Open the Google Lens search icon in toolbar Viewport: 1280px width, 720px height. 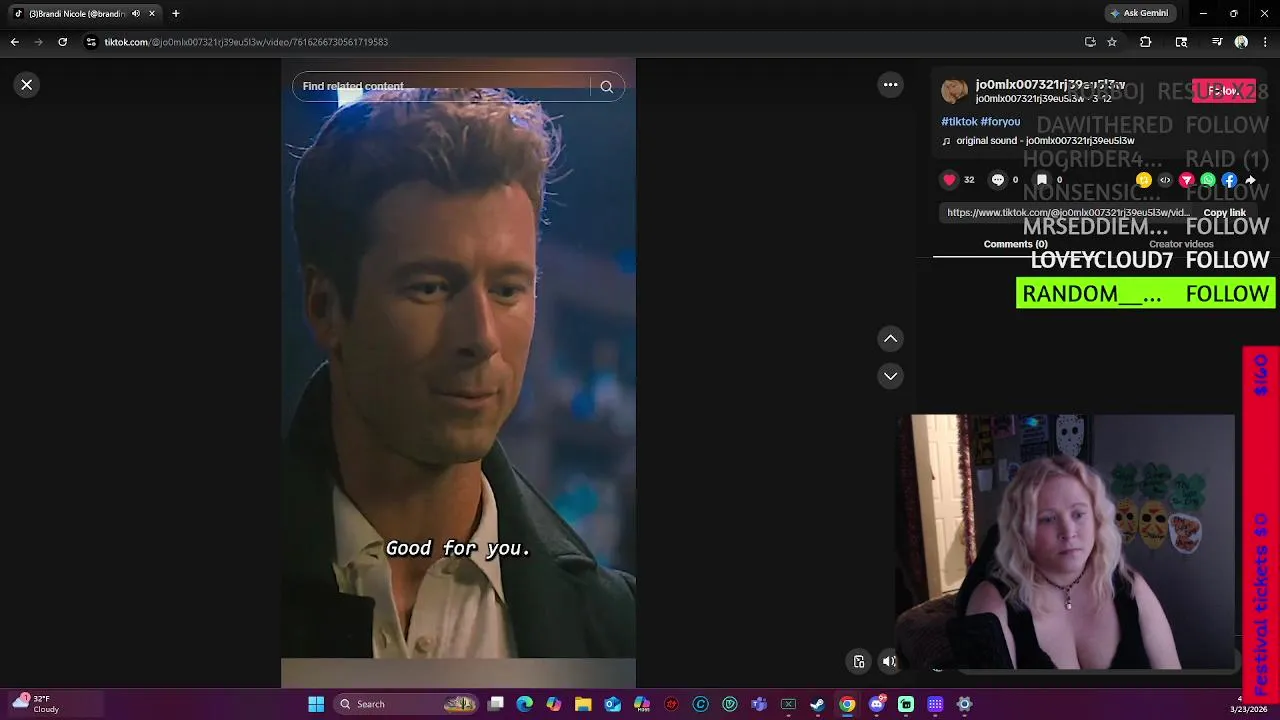tap(1181, 42)
